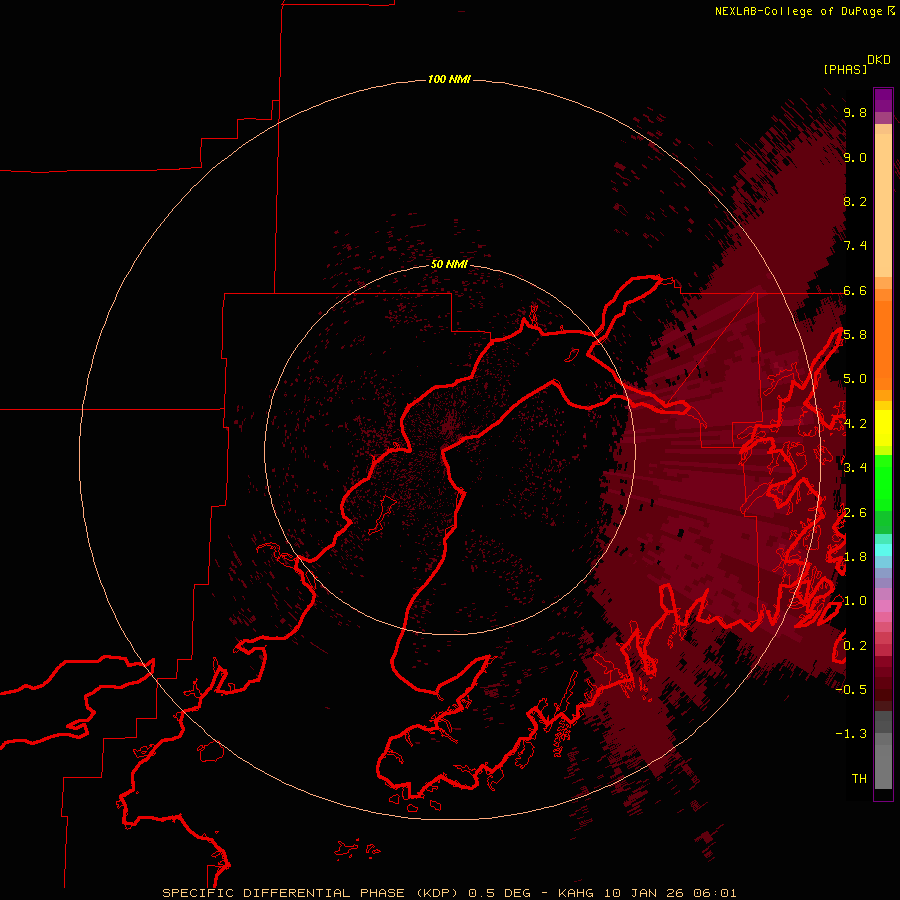The height and width of the screenshot is (900, 900).
Task: Click the DKD label above the color scale
Action: [879, 60]
